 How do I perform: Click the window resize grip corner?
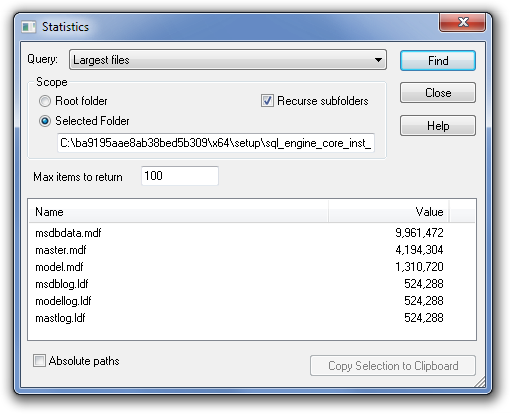480,382
